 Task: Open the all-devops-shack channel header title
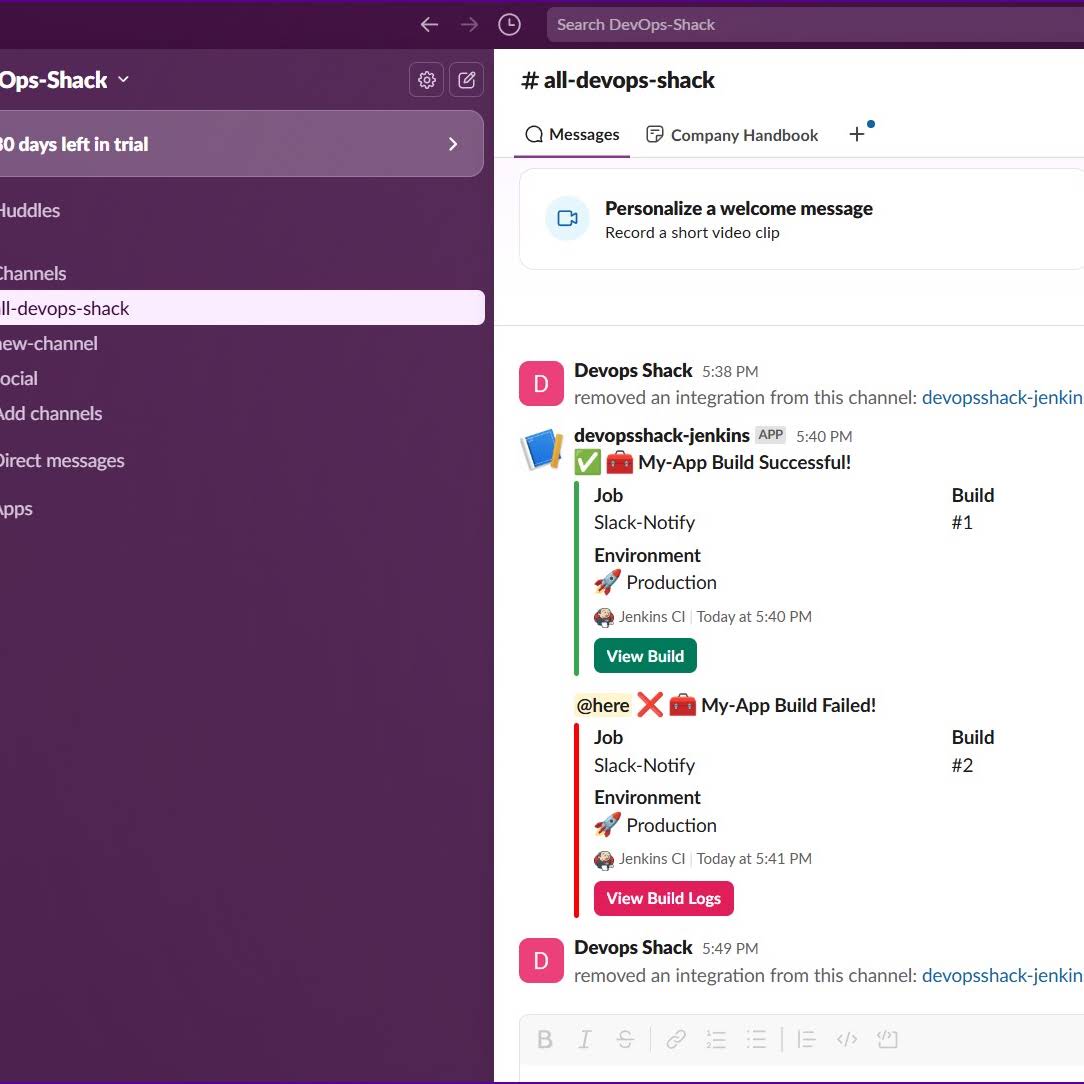tap(618, 80)
